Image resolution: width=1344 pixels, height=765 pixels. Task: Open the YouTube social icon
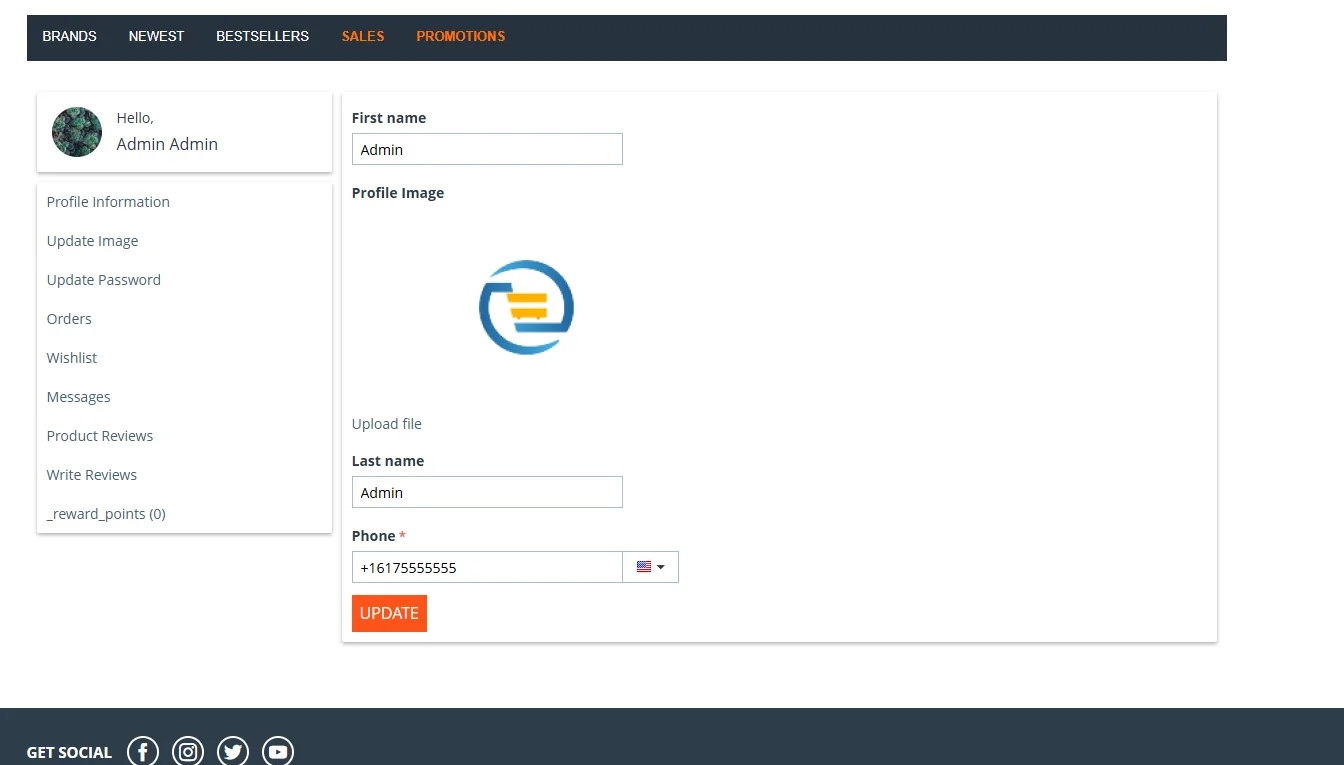click(278, 751)
